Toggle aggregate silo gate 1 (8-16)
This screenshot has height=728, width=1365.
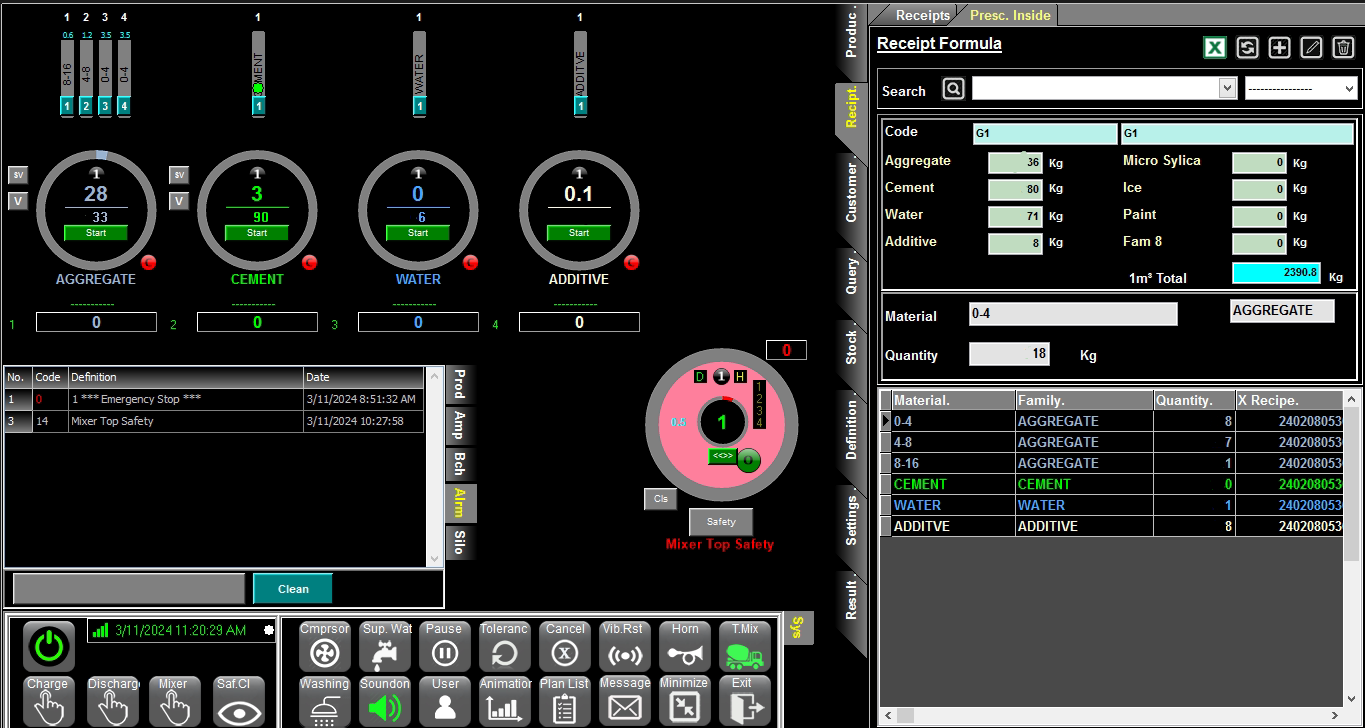tap(67, 105)
